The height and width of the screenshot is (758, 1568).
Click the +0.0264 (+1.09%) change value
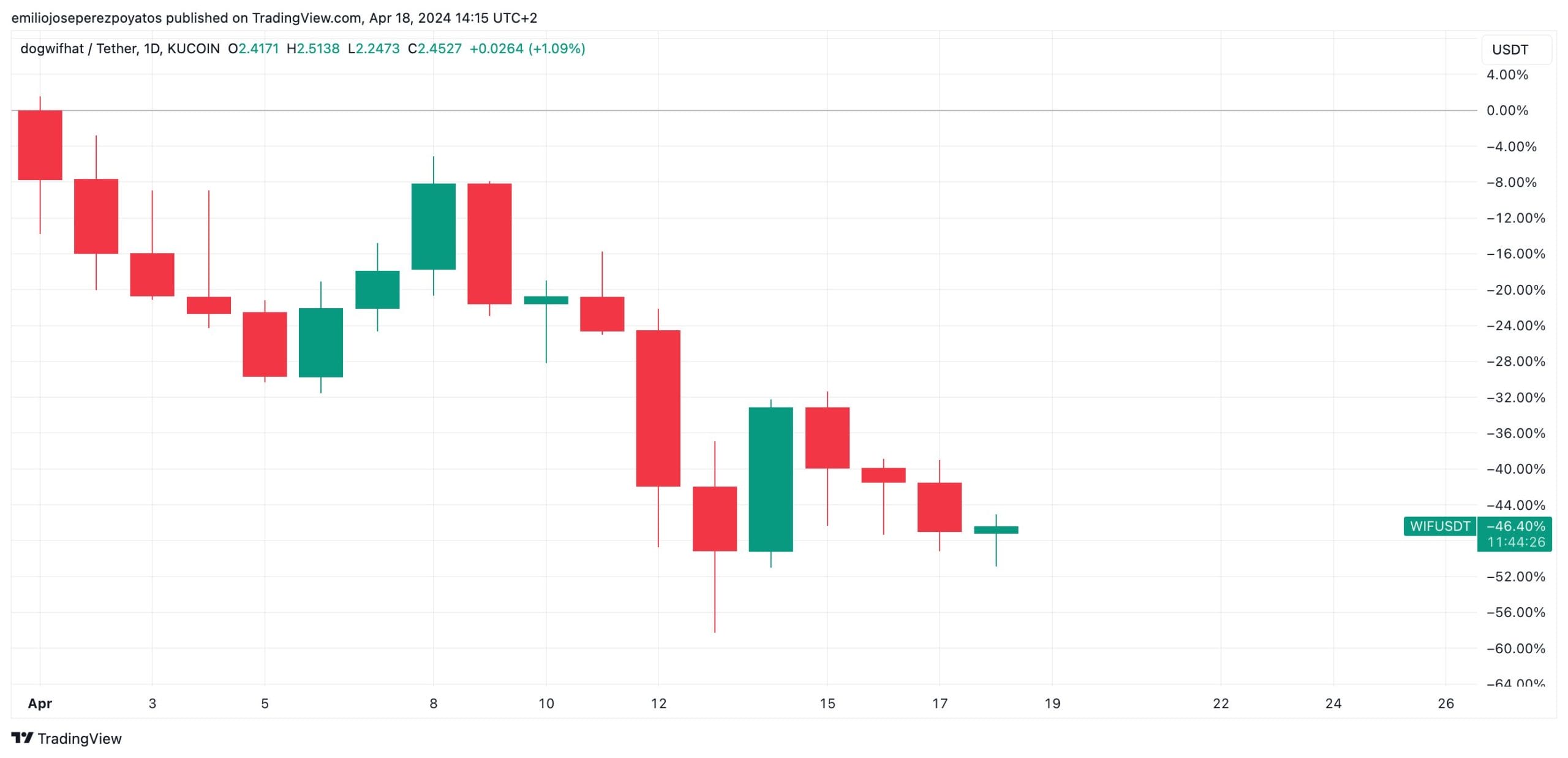click(527, 48)
